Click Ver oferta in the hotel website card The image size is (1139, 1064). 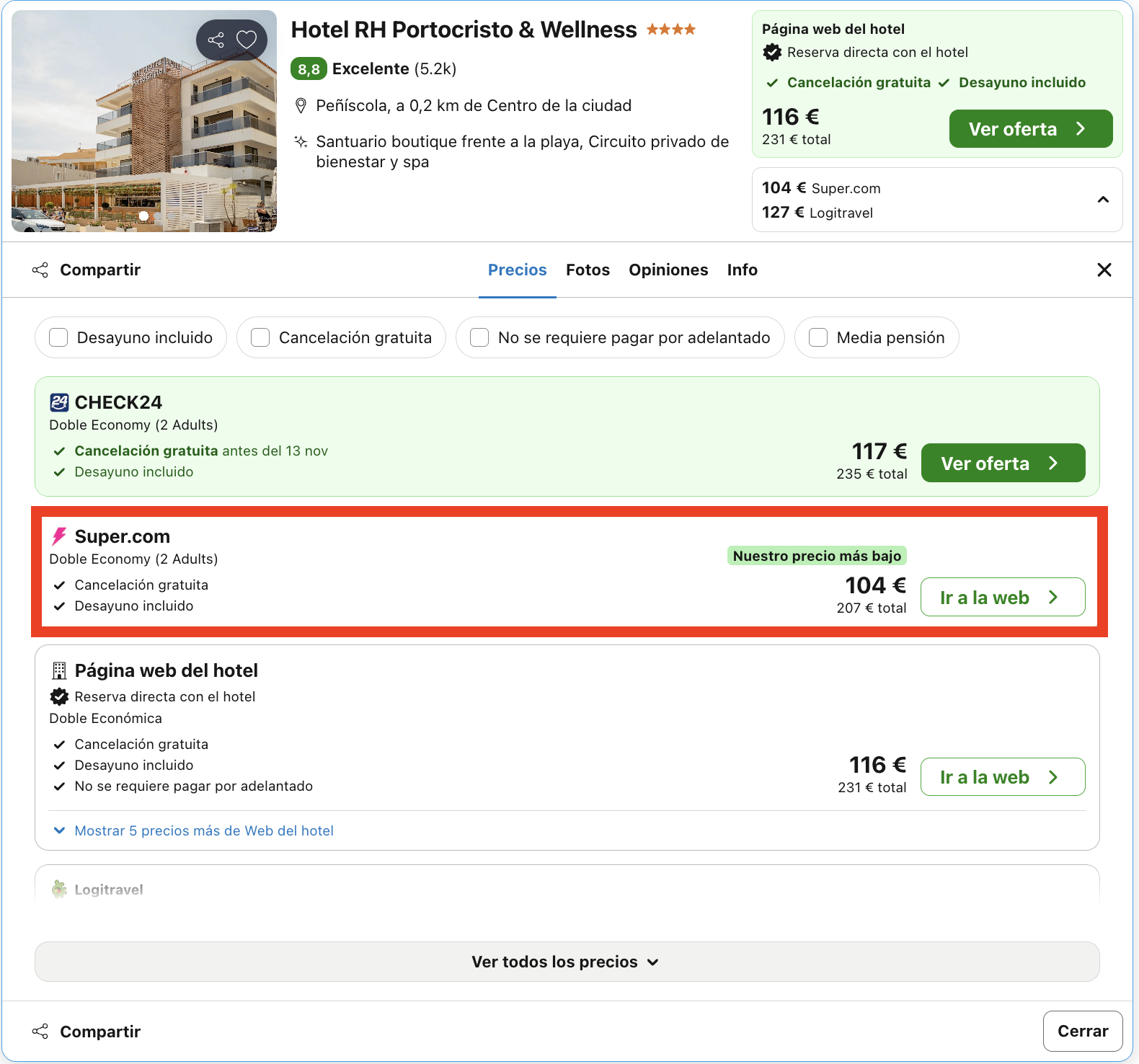(x=1031, y=129)
